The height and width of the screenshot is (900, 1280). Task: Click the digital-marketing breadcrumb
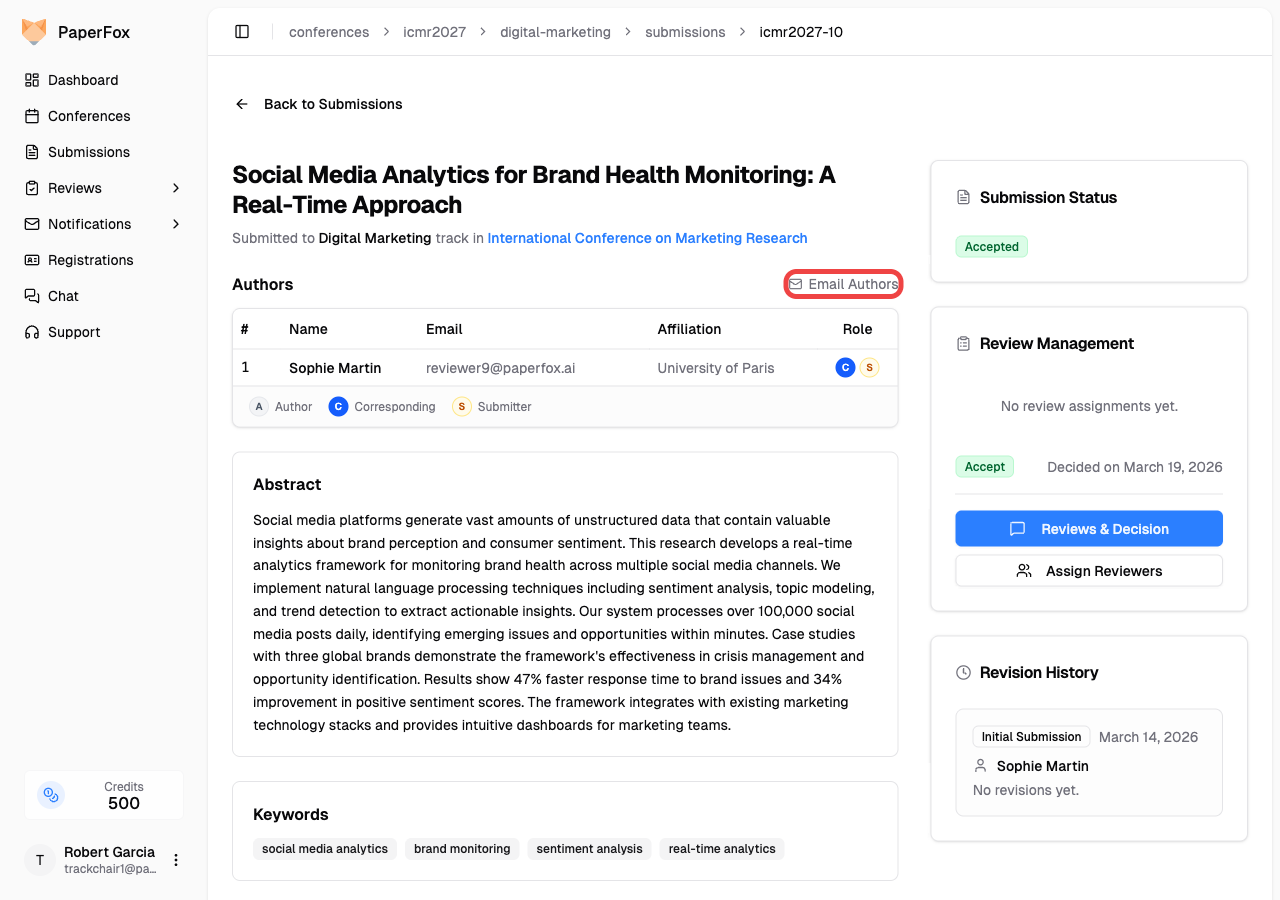(555, 32)
